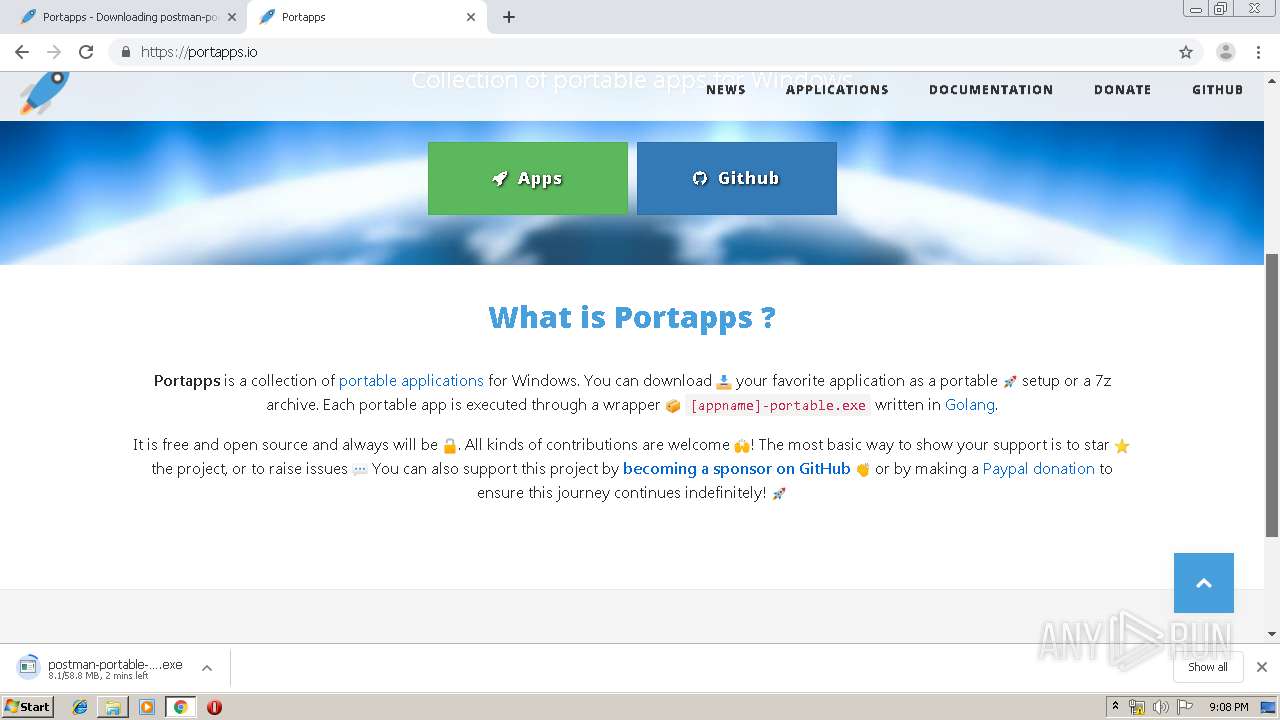Viewport: 1280px width, 720px height.
Task: Open the Windows Start button
Action: (28, 706)
